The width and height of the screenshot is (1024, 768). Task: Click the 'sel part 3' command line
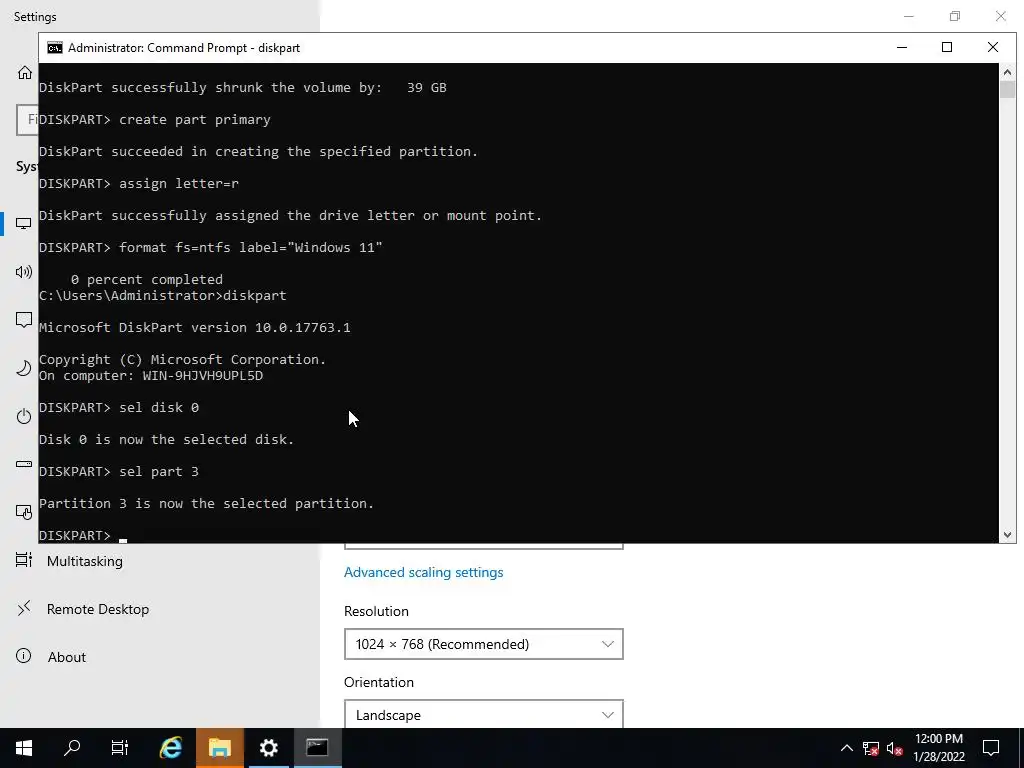tap(119, 472)
